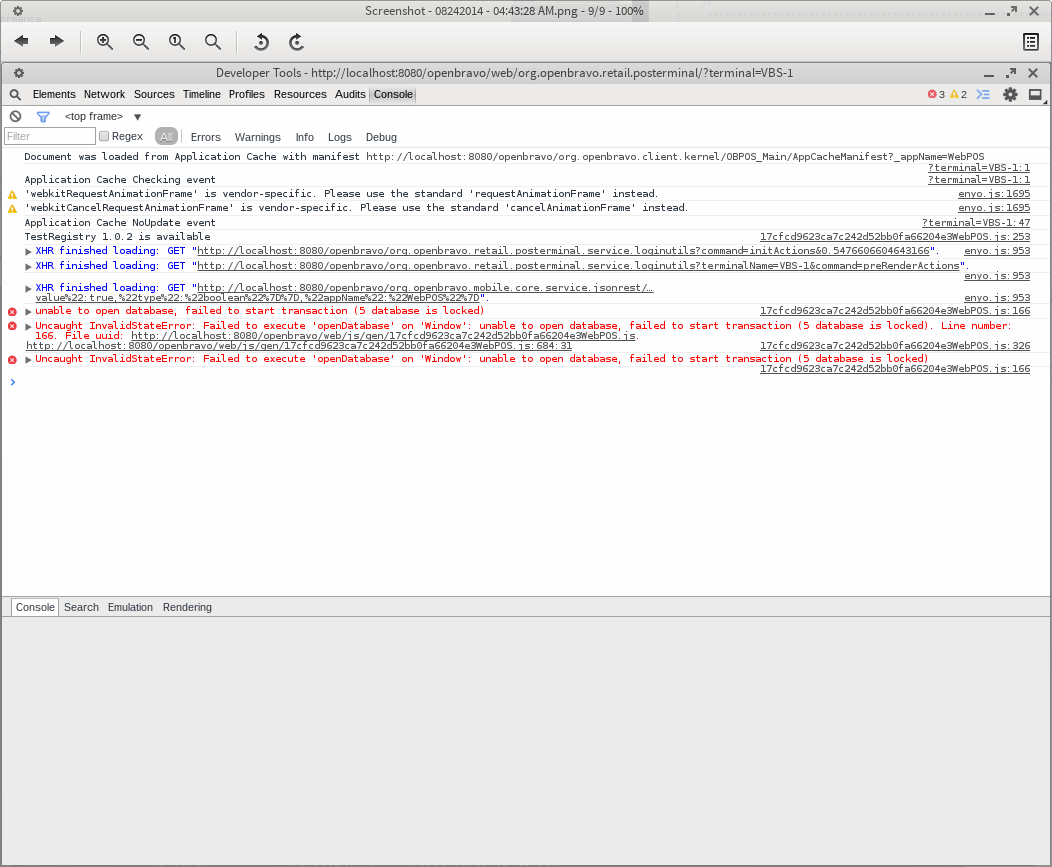Expand the first Uncaught InvalidStateError entry
Viewport: 1052px width, 867px height.
coord(29,326)
